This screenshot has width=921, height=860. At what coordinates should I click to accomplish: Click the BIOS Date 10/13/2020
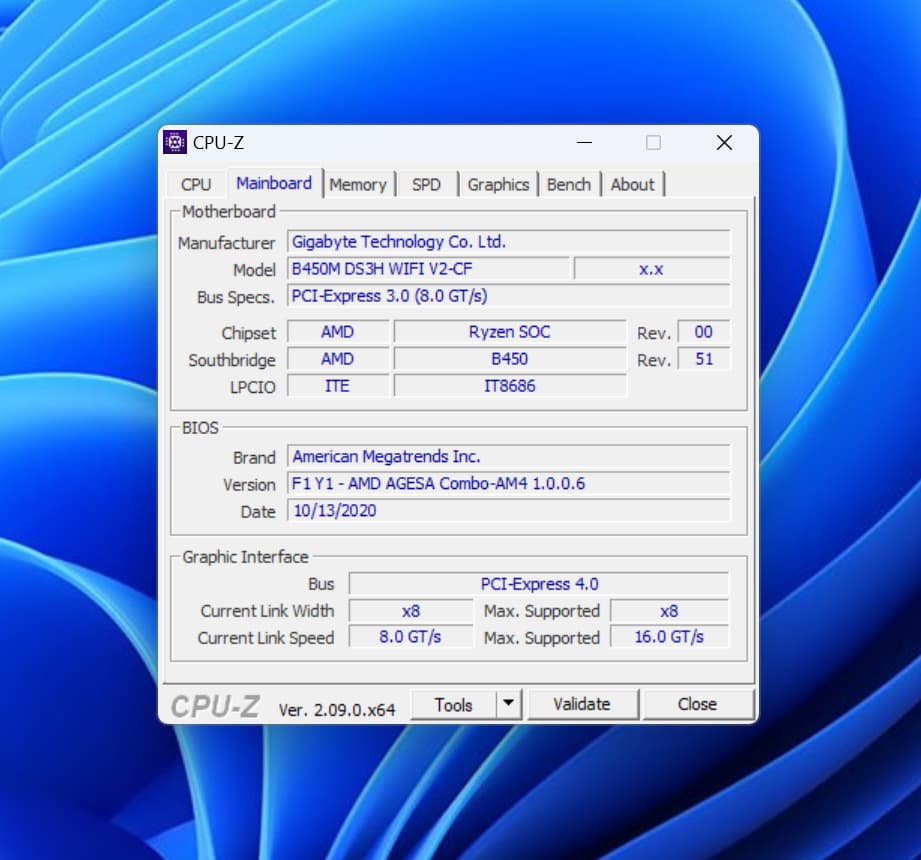point(509,510)
